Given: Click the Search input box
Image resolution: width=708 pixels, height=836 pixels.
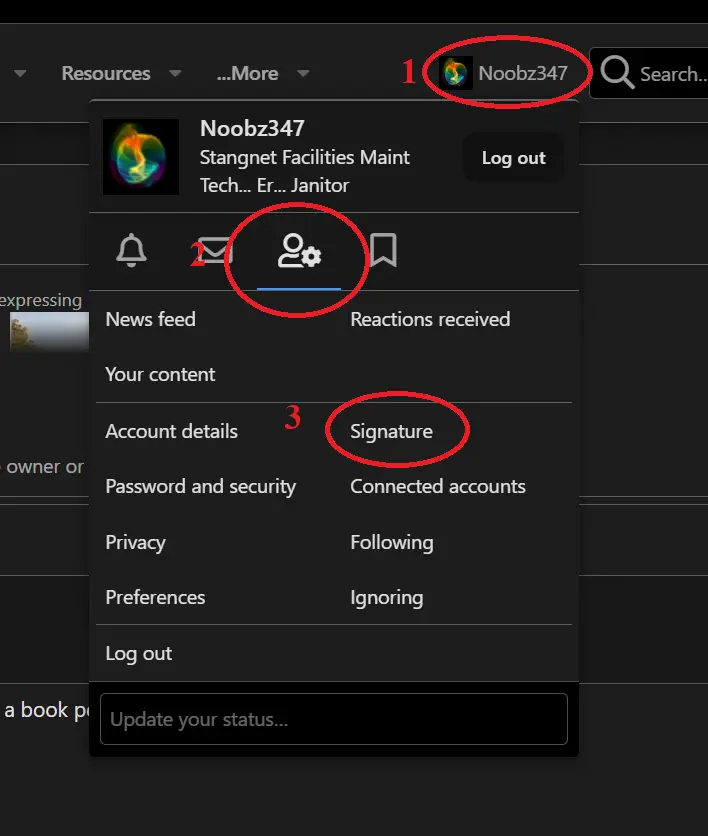Looking at the screenshot, I should (649, 73).
